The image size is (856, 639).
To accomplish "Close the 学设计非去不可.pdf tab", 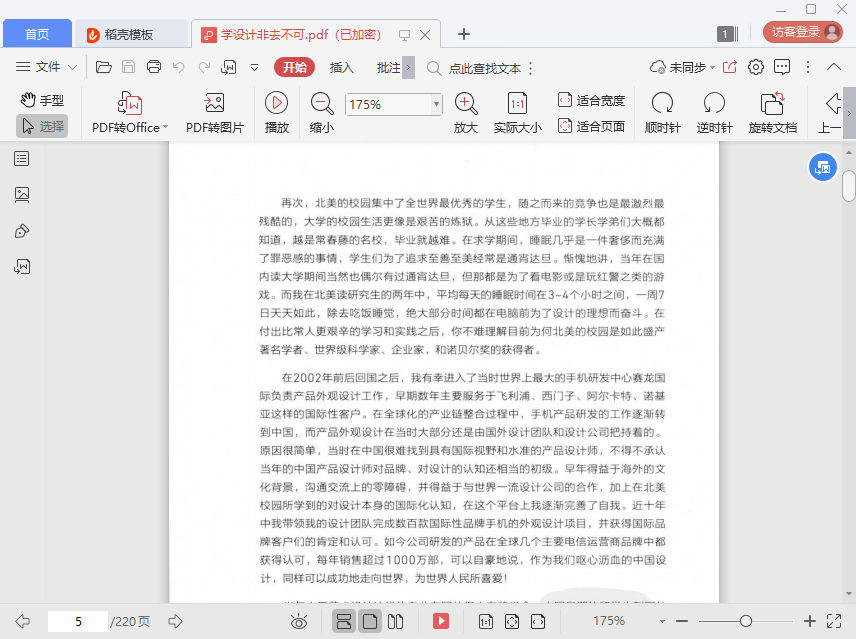I will point(425,35).
